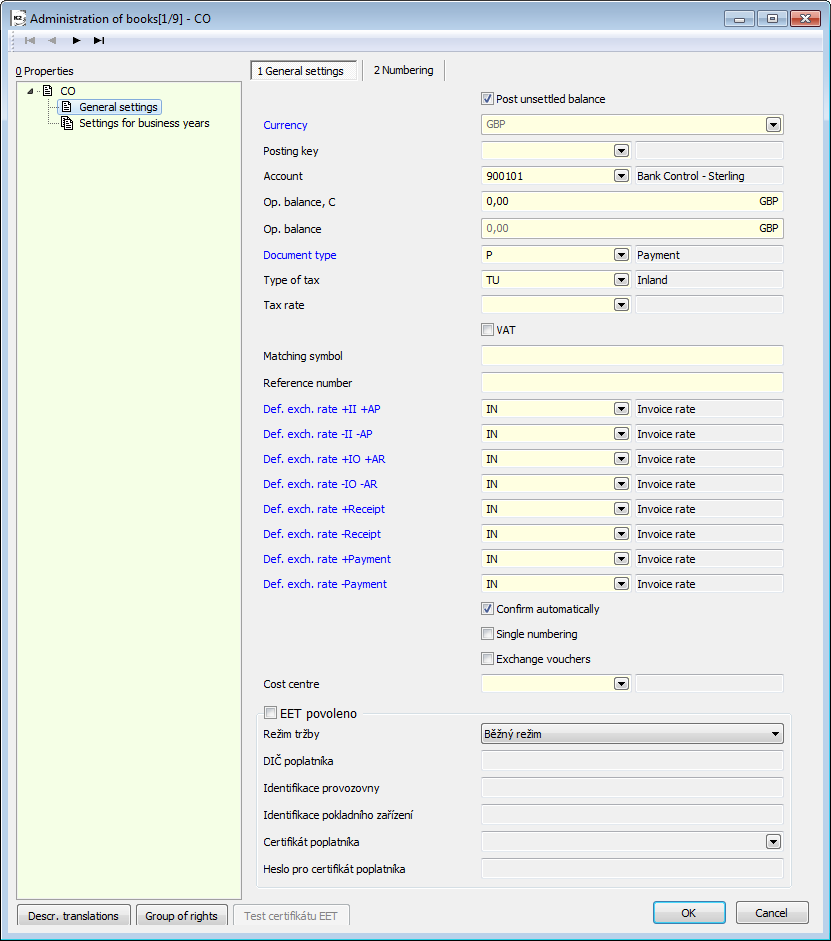Open Def. exch. rate +Receipt dropdown
This screenshot has width=831, height=941.
[x=622, y=509]
